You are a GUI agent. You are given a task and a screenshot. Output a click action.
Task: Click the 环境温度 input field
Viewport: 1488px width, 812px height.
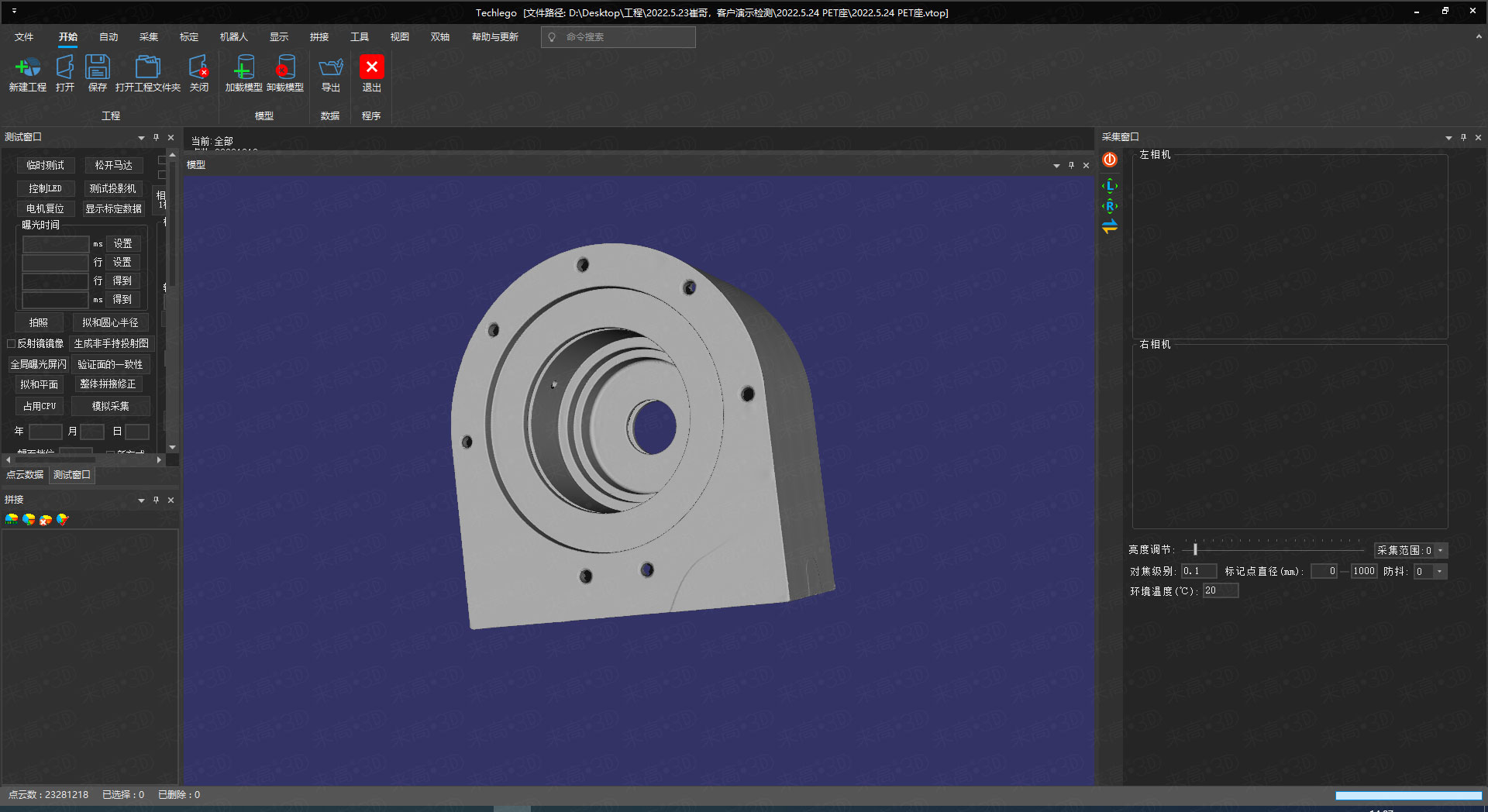(1220, 591)
